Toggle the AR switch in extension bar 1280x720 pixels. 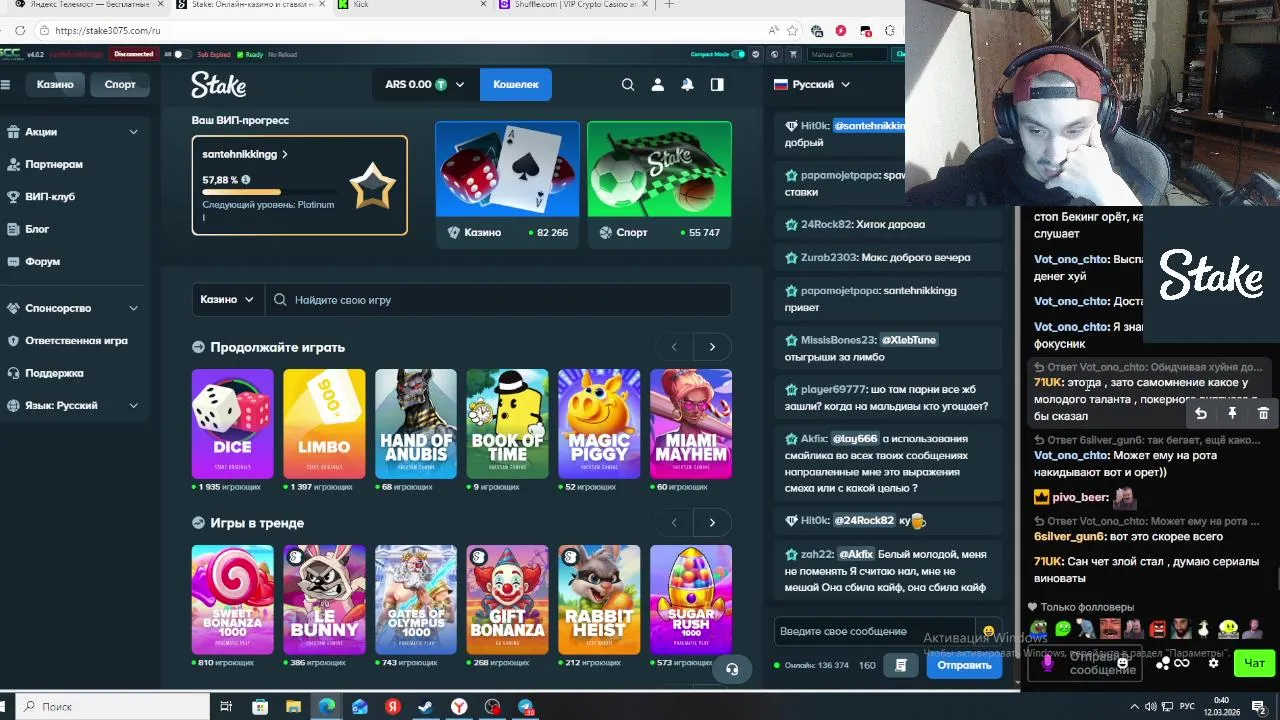pyautogui.click(x=181, y=54)
